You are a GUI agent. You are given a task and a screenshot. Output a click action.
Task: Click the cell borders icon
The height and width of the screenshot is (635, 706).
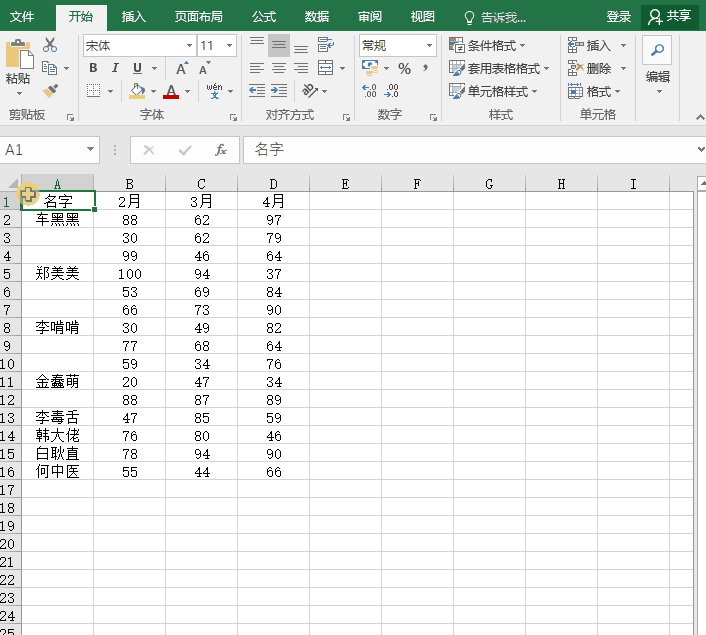(x=93, y=91)
